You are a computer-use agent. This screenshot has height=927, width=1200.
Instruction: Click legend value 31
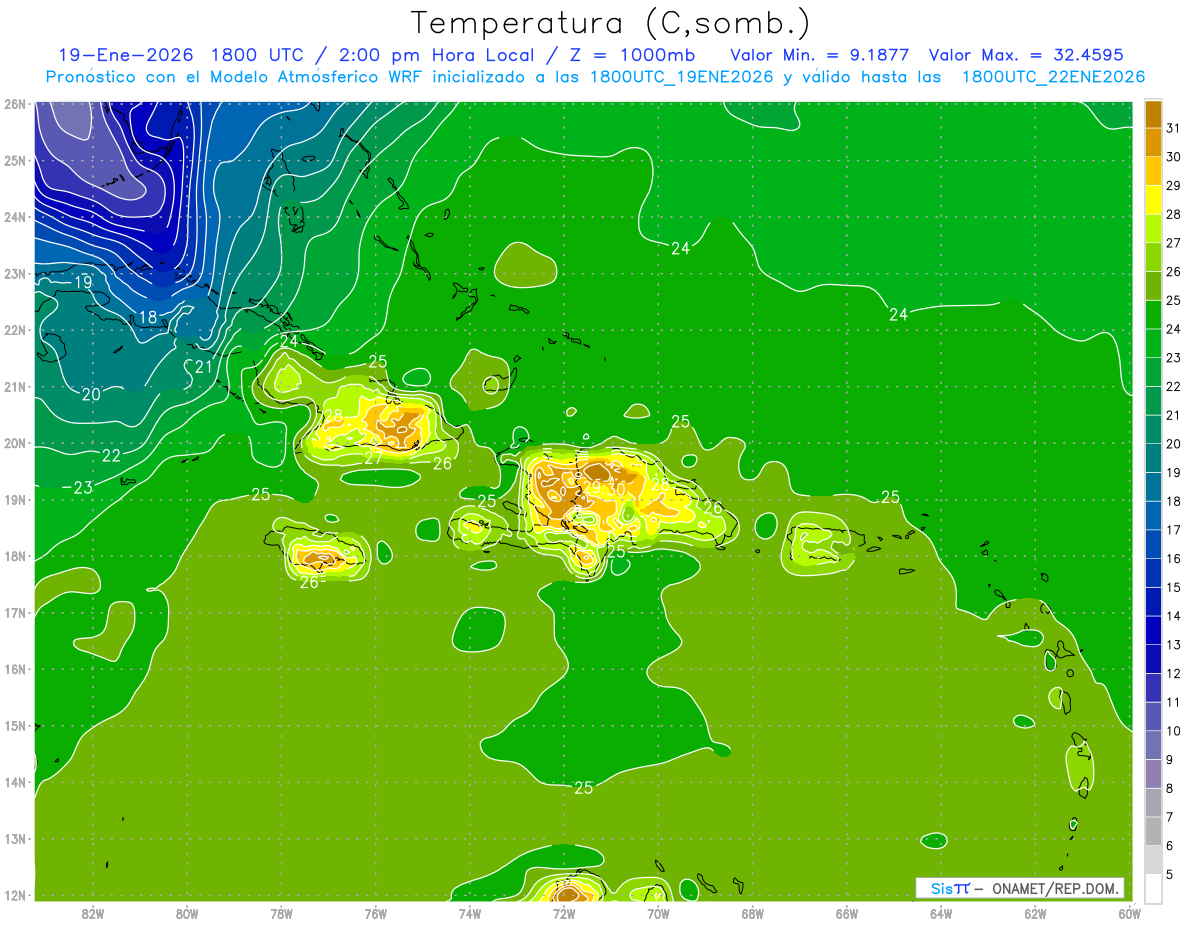pyautogui.click(x=1173, y=128)
